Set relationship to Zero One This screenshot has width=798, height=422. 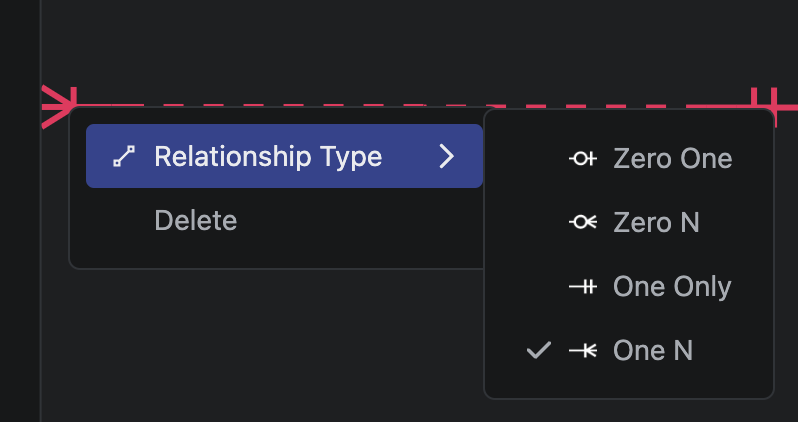click(x=672, y=159)
